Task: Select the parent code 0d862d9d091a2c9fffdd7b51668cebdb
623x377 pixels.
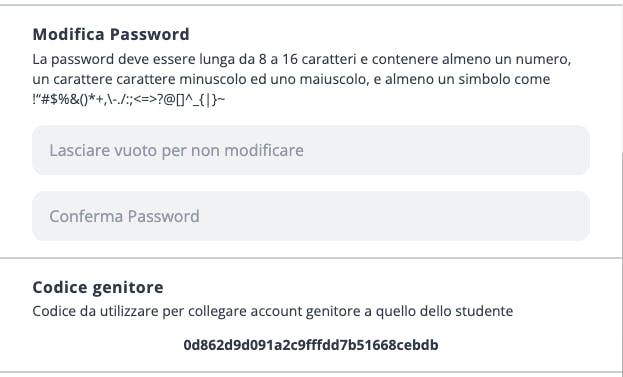Action: pos(311,345)
